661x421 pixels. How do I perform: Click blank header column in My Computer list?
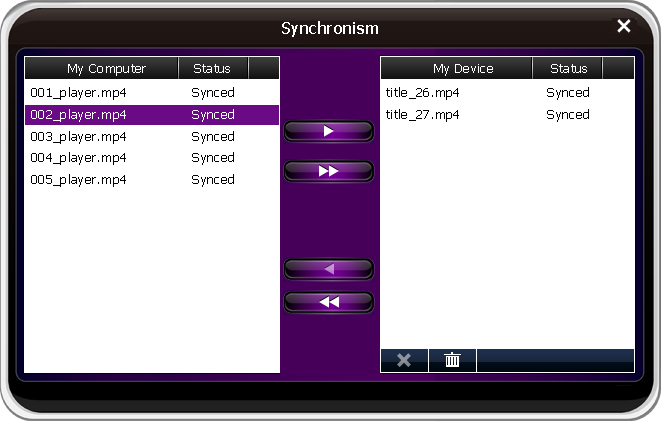pyautogui.click(x=263, y=69)
